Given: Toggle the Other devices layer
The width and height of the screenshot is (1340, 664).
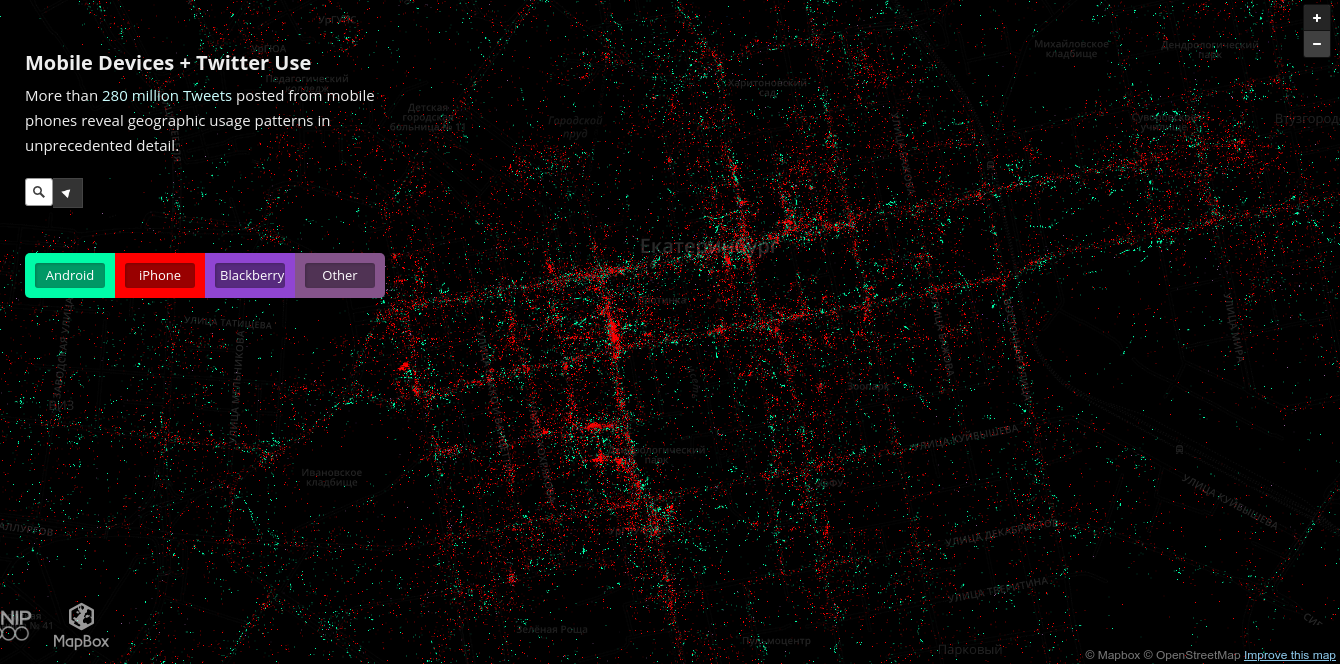Looking at the screenshot, I should [340, 275].
